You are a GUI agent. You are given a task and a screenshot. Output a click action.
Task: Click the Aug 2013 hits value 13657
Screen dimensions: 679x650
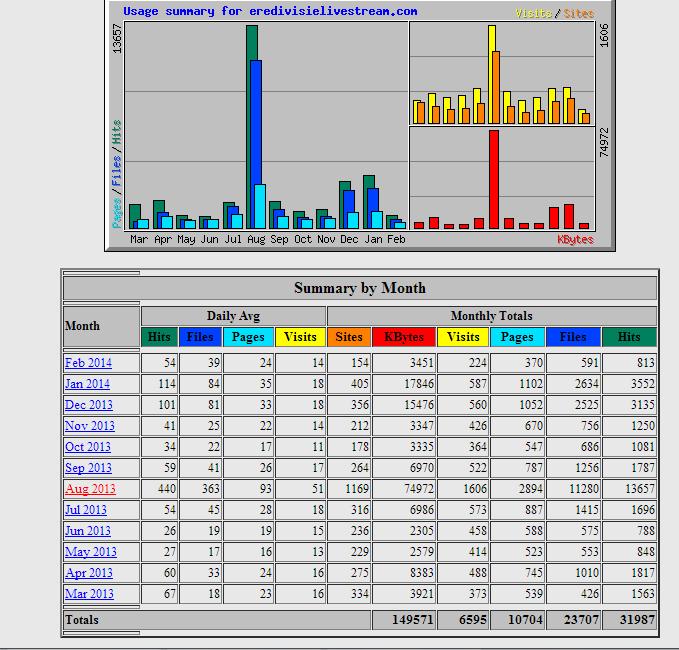click(x=640, y=489)
